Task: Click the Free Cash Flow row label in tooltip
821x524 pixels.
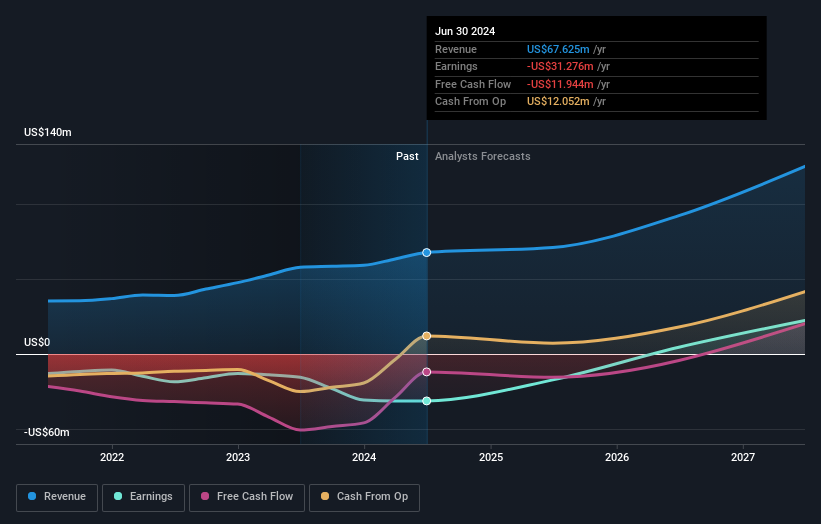Action: click(x=473, y=84)
